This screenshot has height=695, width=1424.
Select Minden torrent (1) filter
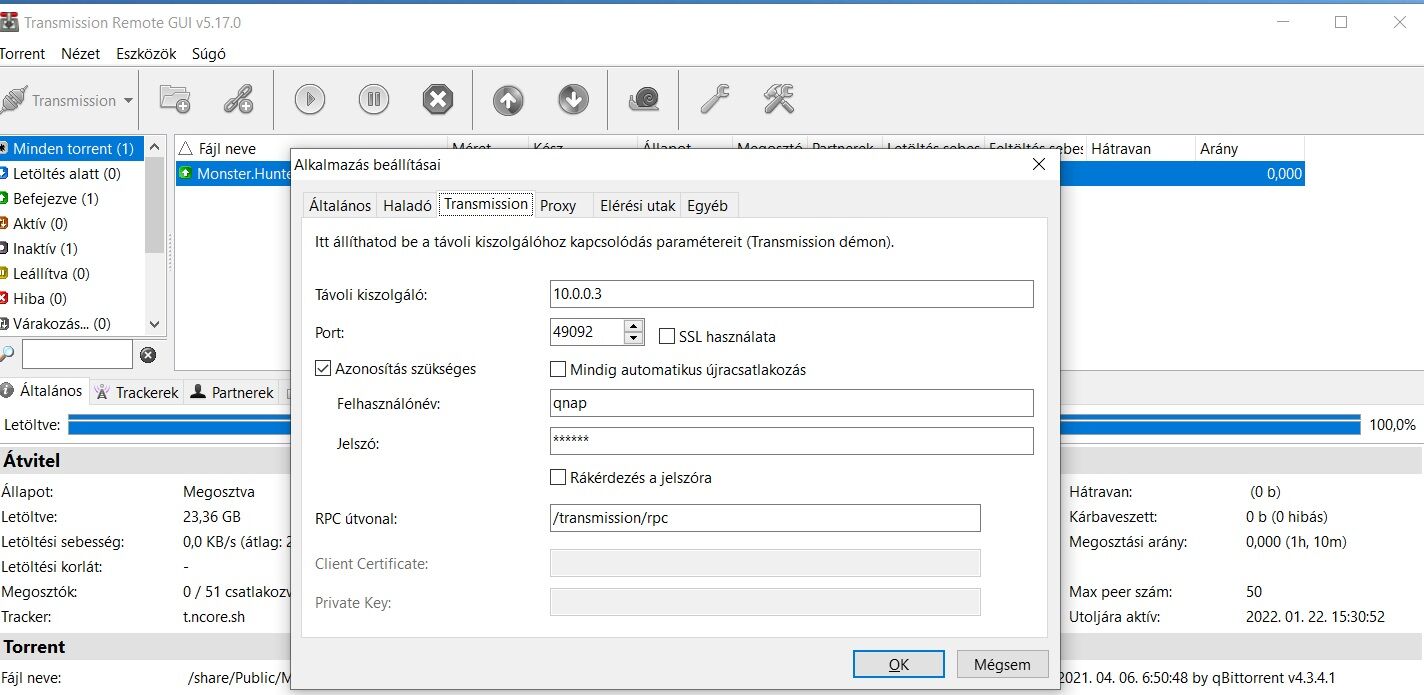click(x=72, y=149)
